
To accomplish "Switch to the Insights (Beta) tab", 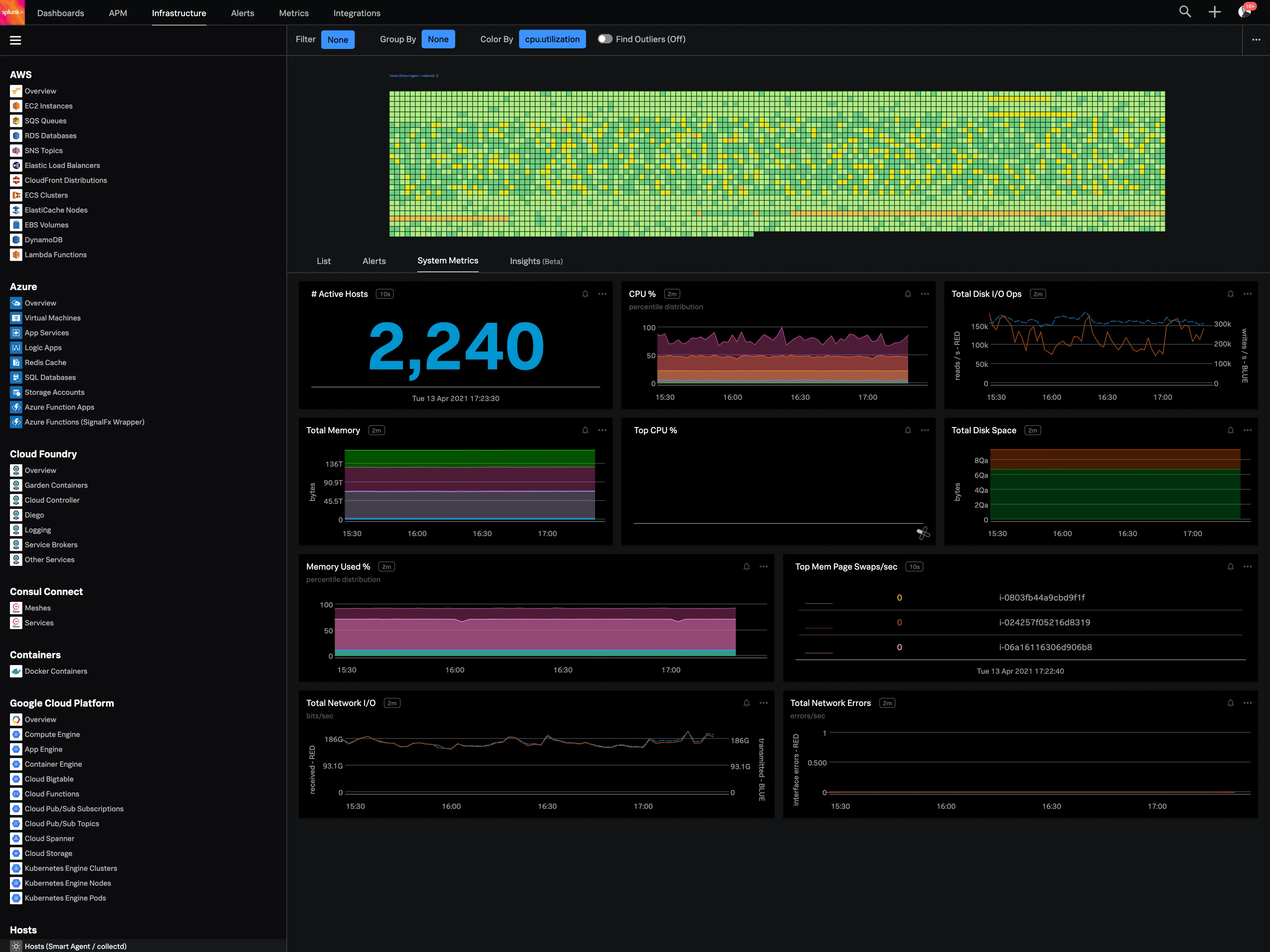I will [x=536, y=261].
